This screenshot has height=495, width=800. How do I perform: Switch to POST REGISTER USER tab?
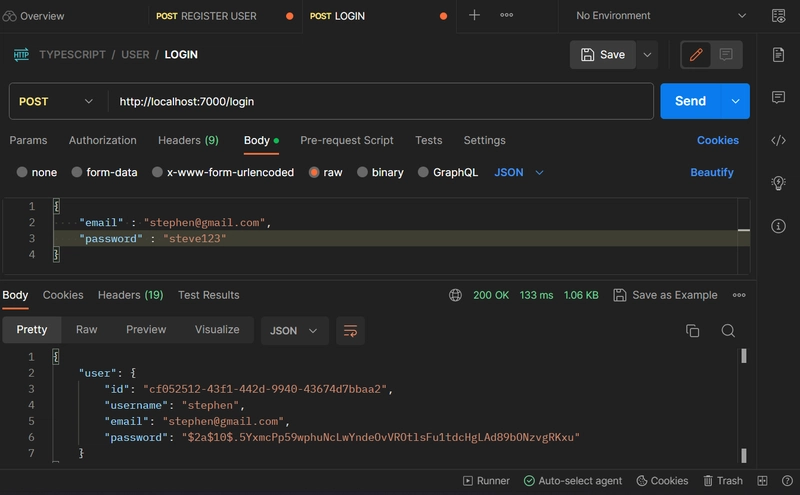[206, 16]
